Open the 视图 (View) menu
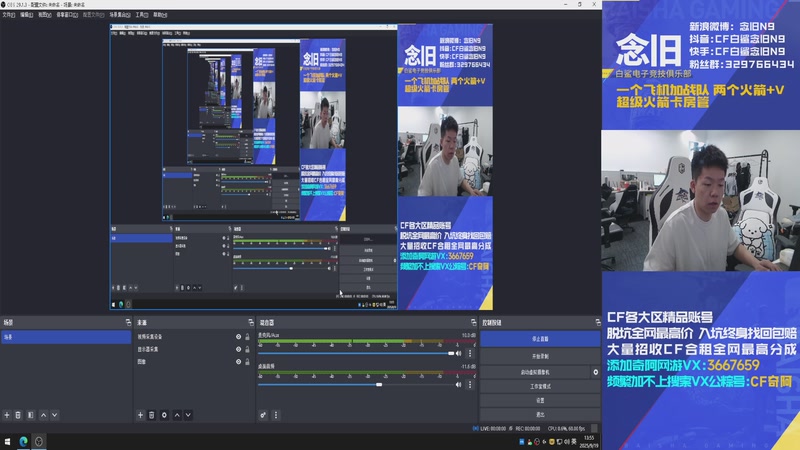Viewport: 800px width, 450px height. pyautogui.click(x=45, y=15)
